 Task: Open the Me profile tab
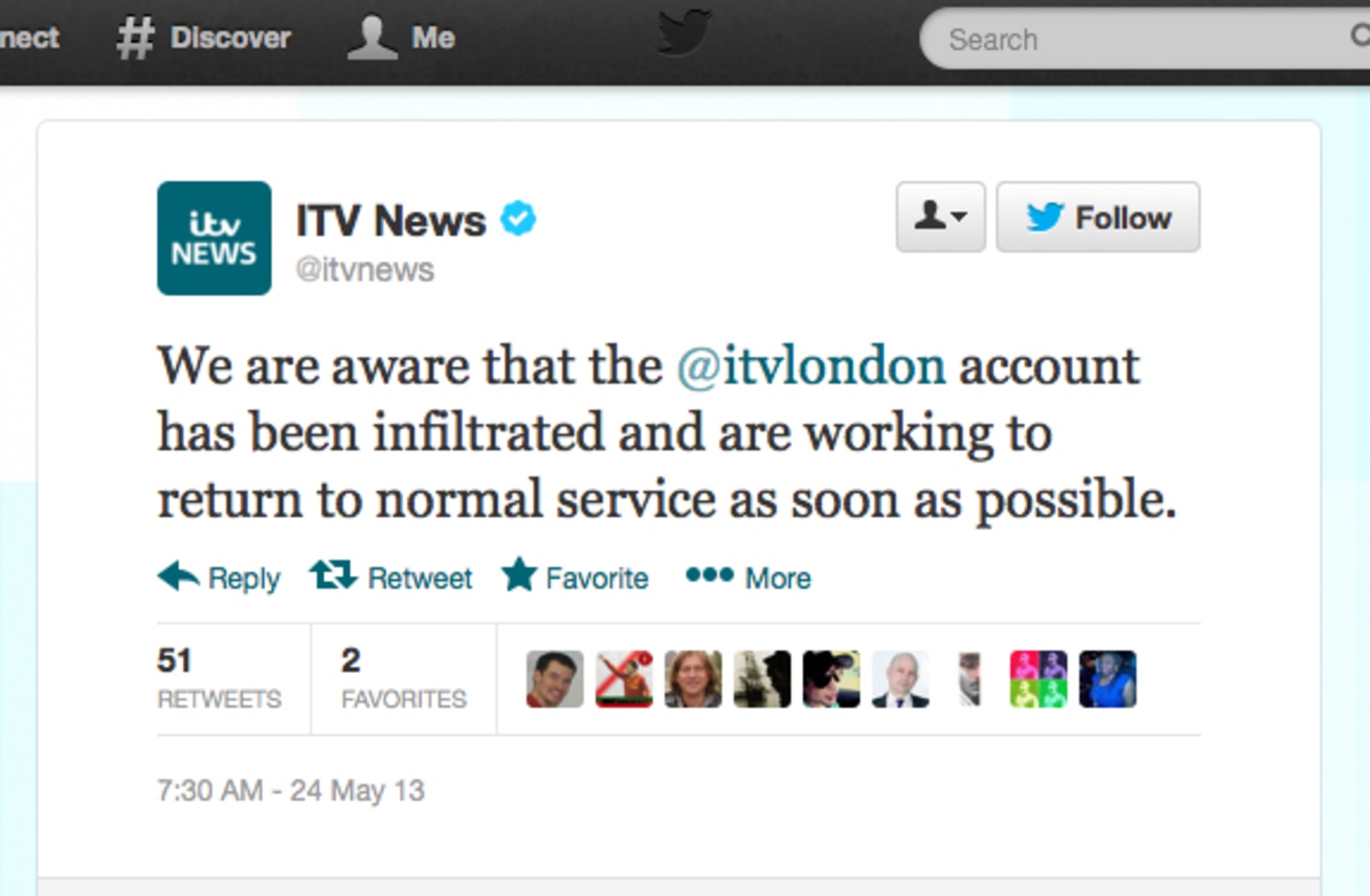400,38
